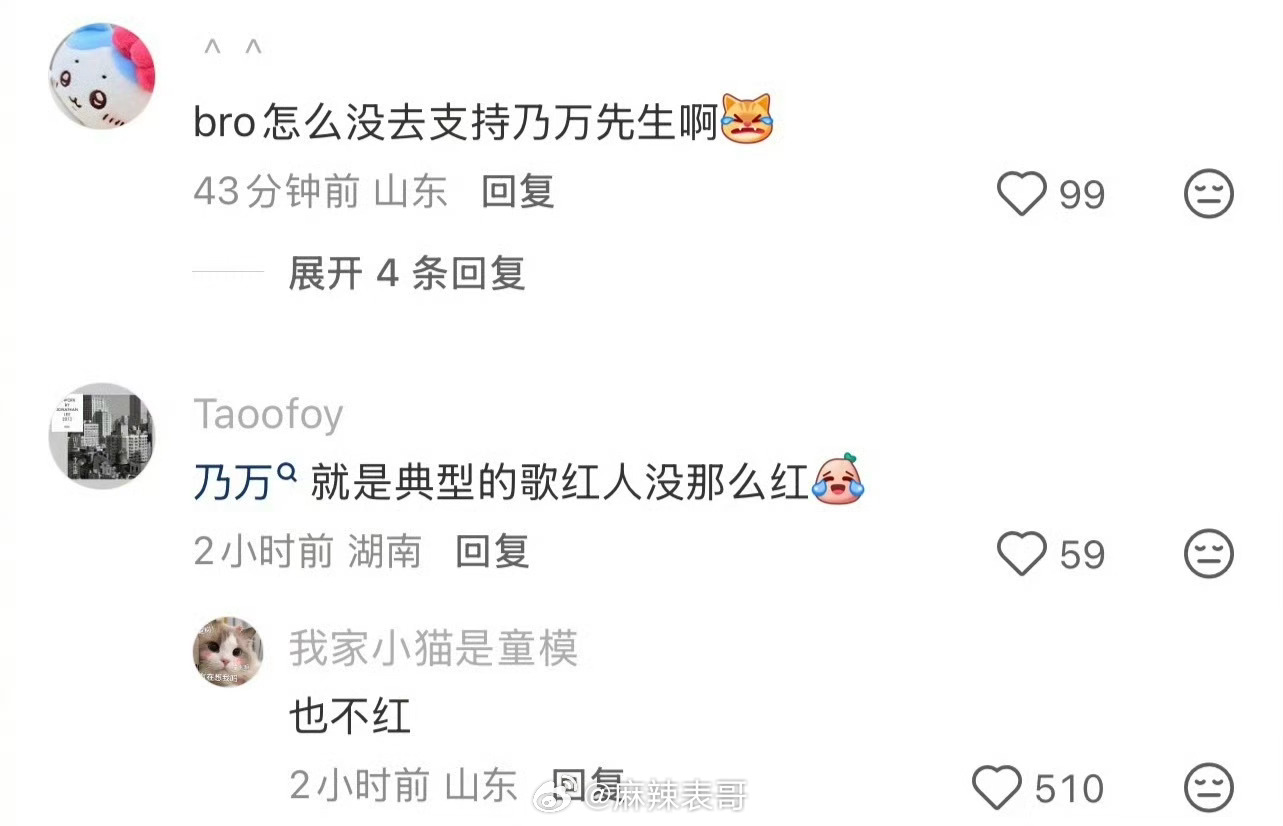Open the cat avatar of 我家小猫是童模
This screenshot has height=826, width=1283.
(x=228, y=652)
